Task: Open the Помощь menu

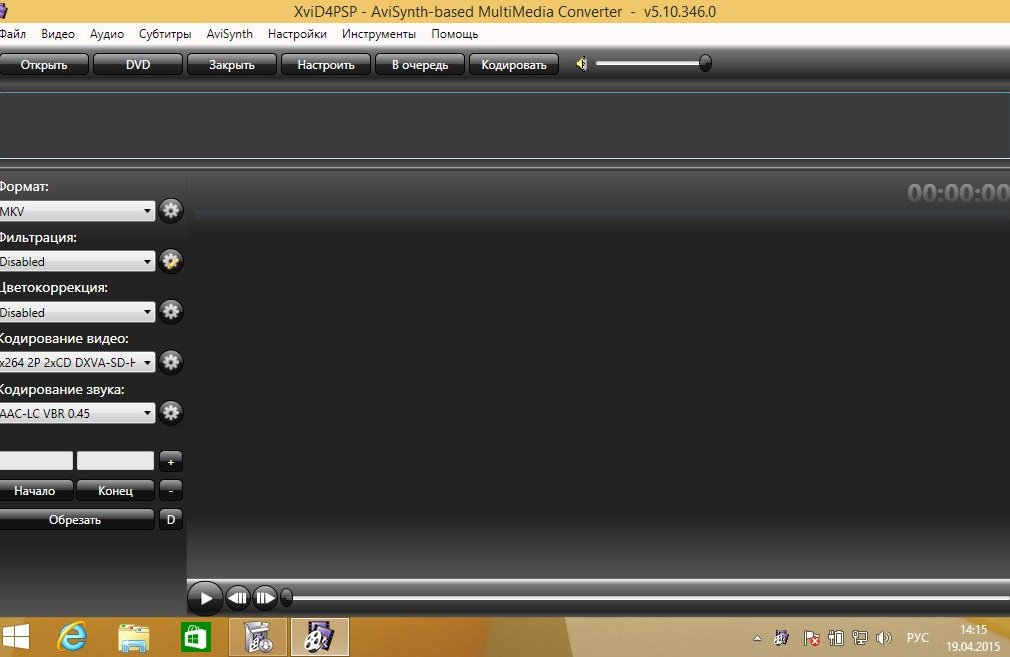Action: tap(455, 34)
